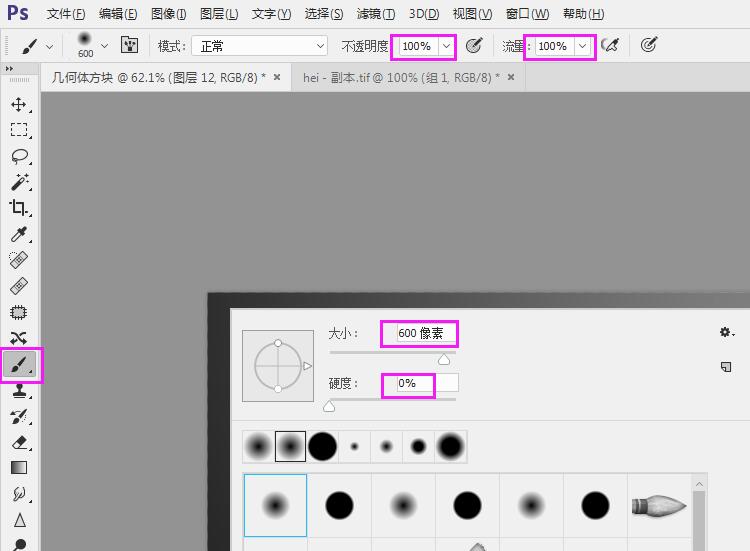
Task: Open the 窗口(W) menu
Action: tap(527, 14)
